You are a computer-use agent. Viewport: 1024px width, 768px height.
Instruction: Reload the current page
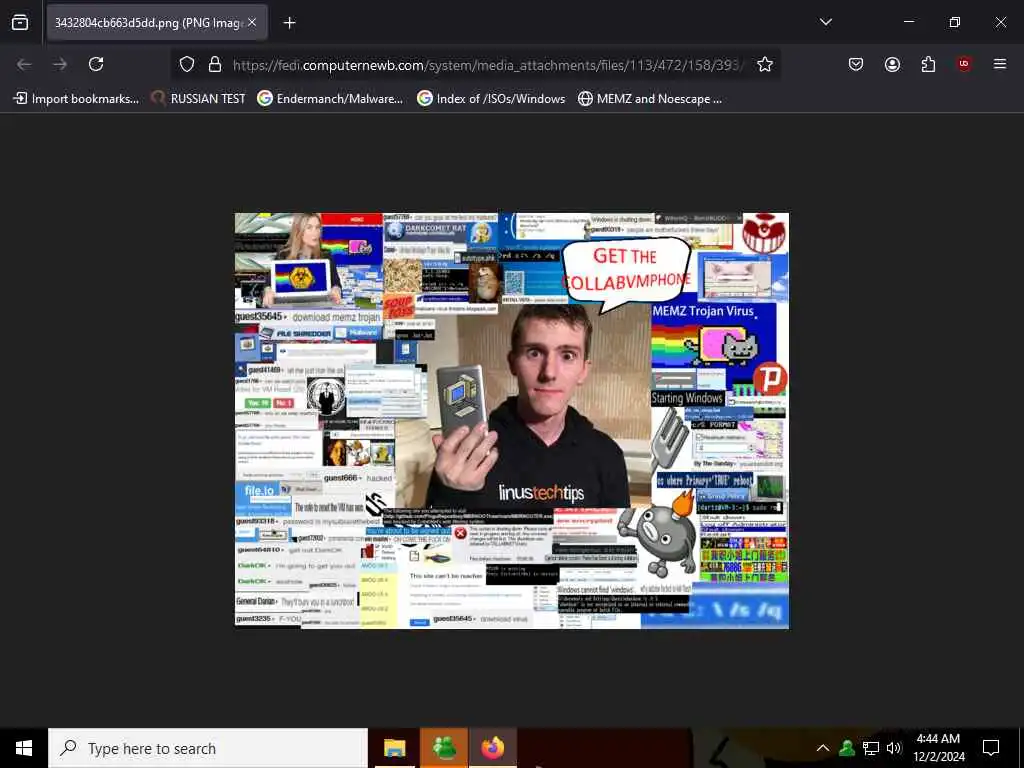pos(96,64)
